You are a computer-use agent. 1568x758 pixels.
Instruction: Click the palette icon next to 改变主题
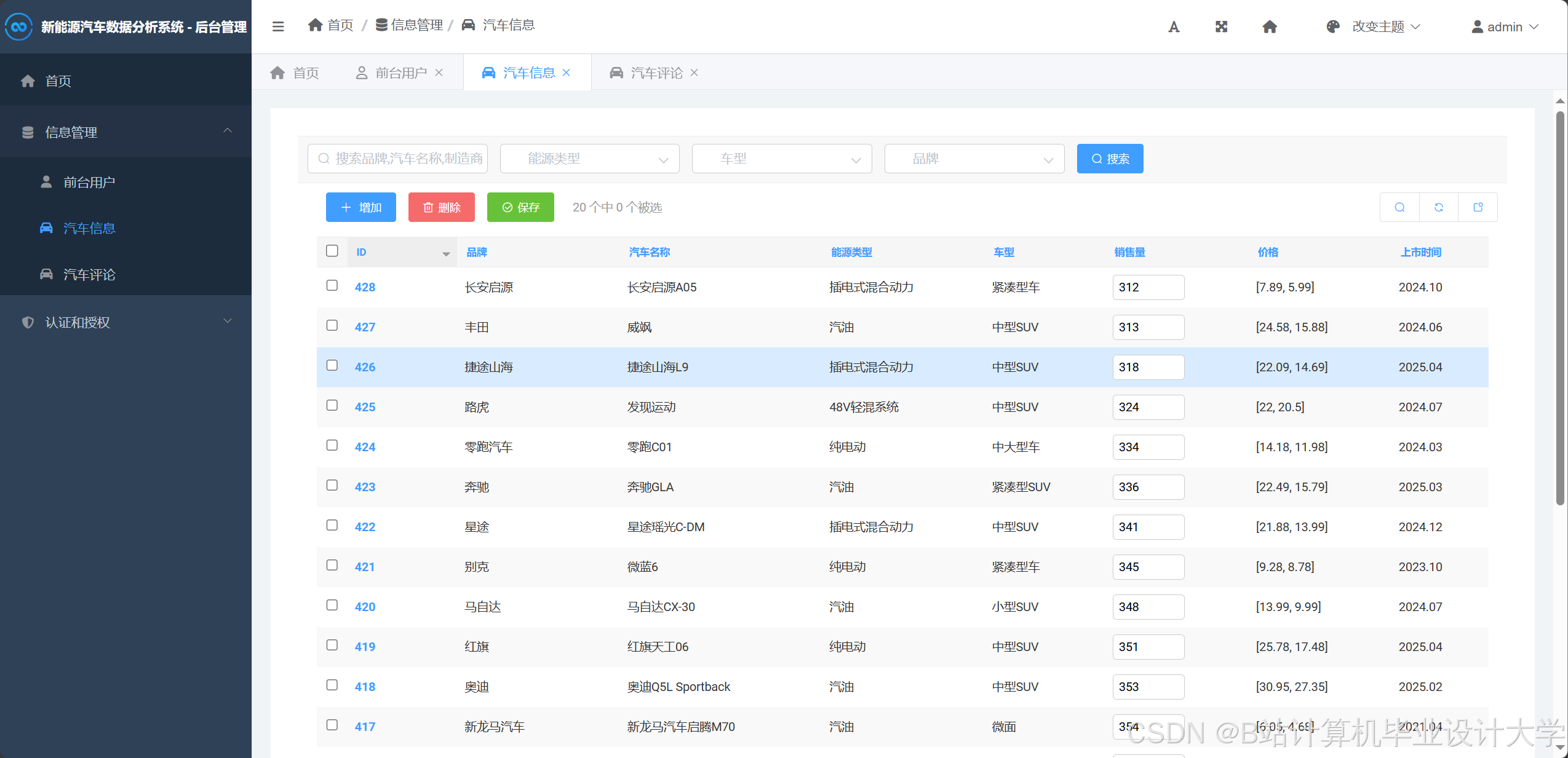[1332, 26]
